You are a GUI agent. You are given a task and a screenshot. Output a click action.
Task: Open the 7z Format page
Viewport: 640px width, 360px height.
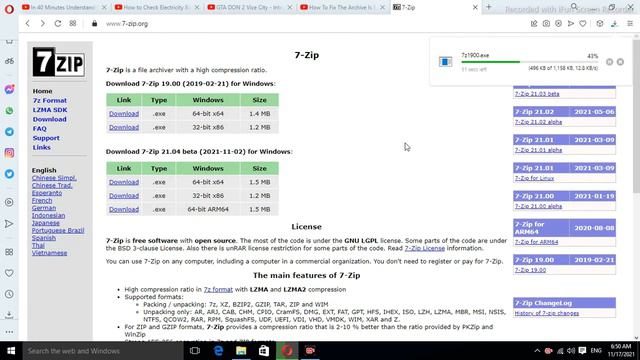pos(50,100)
